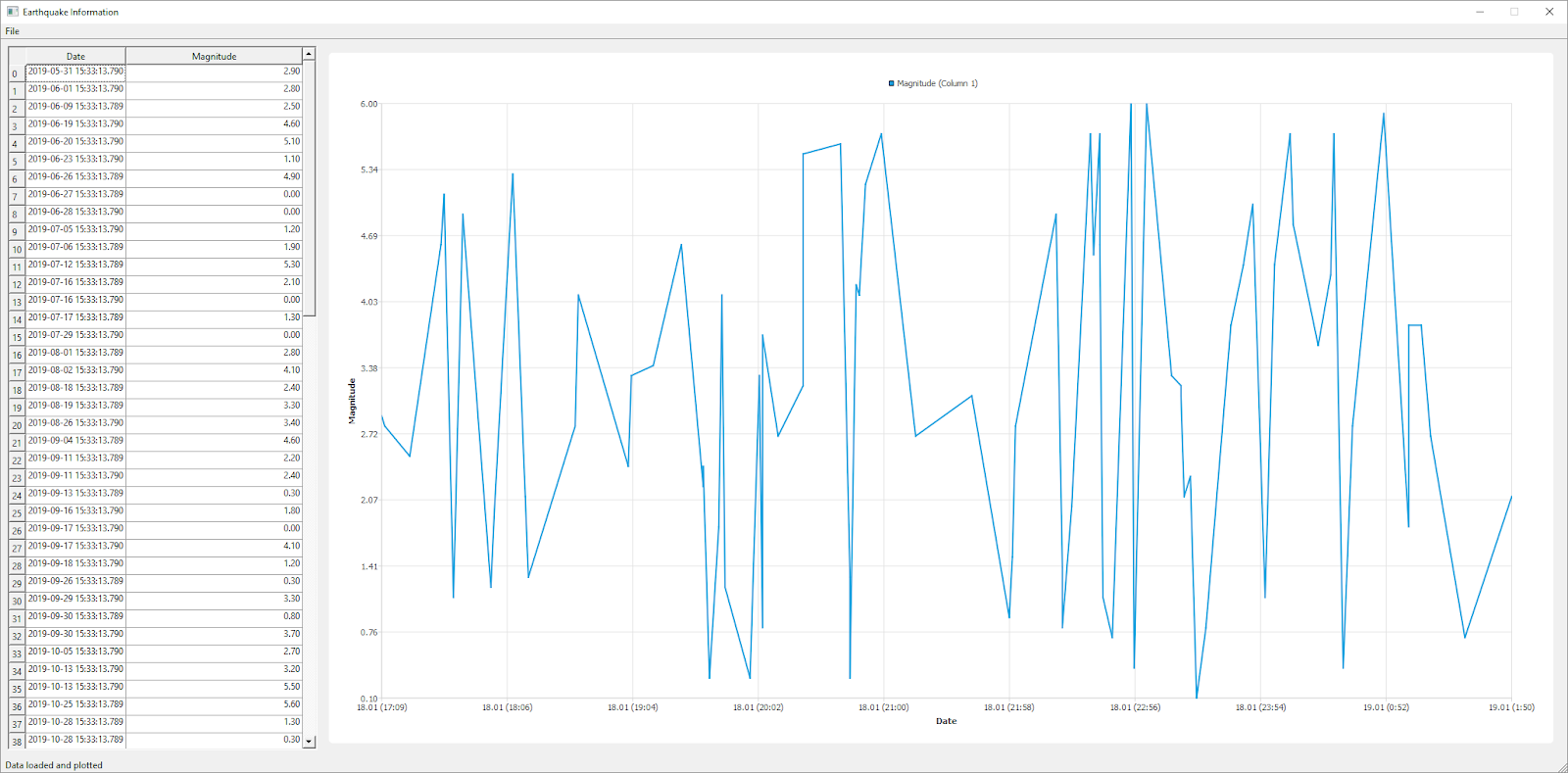Image resolution: width=1568 pixels, height=773 pixels.
Task: Select row header 0
Action: tap(17, 73)
